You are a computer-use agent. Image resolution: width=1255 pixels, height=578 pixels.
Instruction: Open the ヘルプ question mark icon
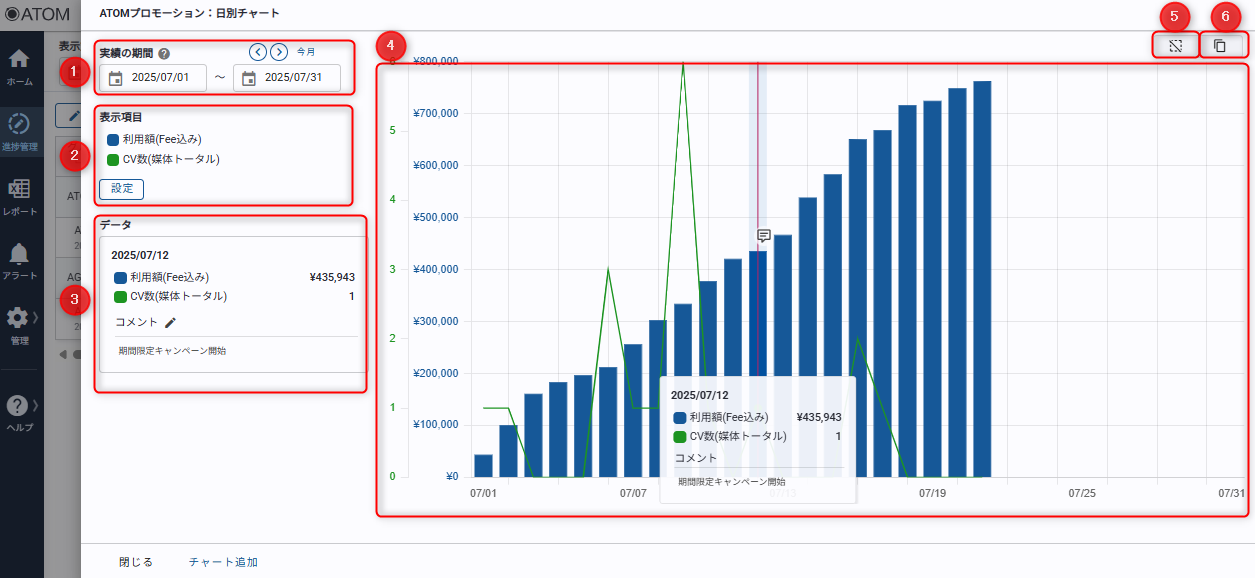point(17,406)
